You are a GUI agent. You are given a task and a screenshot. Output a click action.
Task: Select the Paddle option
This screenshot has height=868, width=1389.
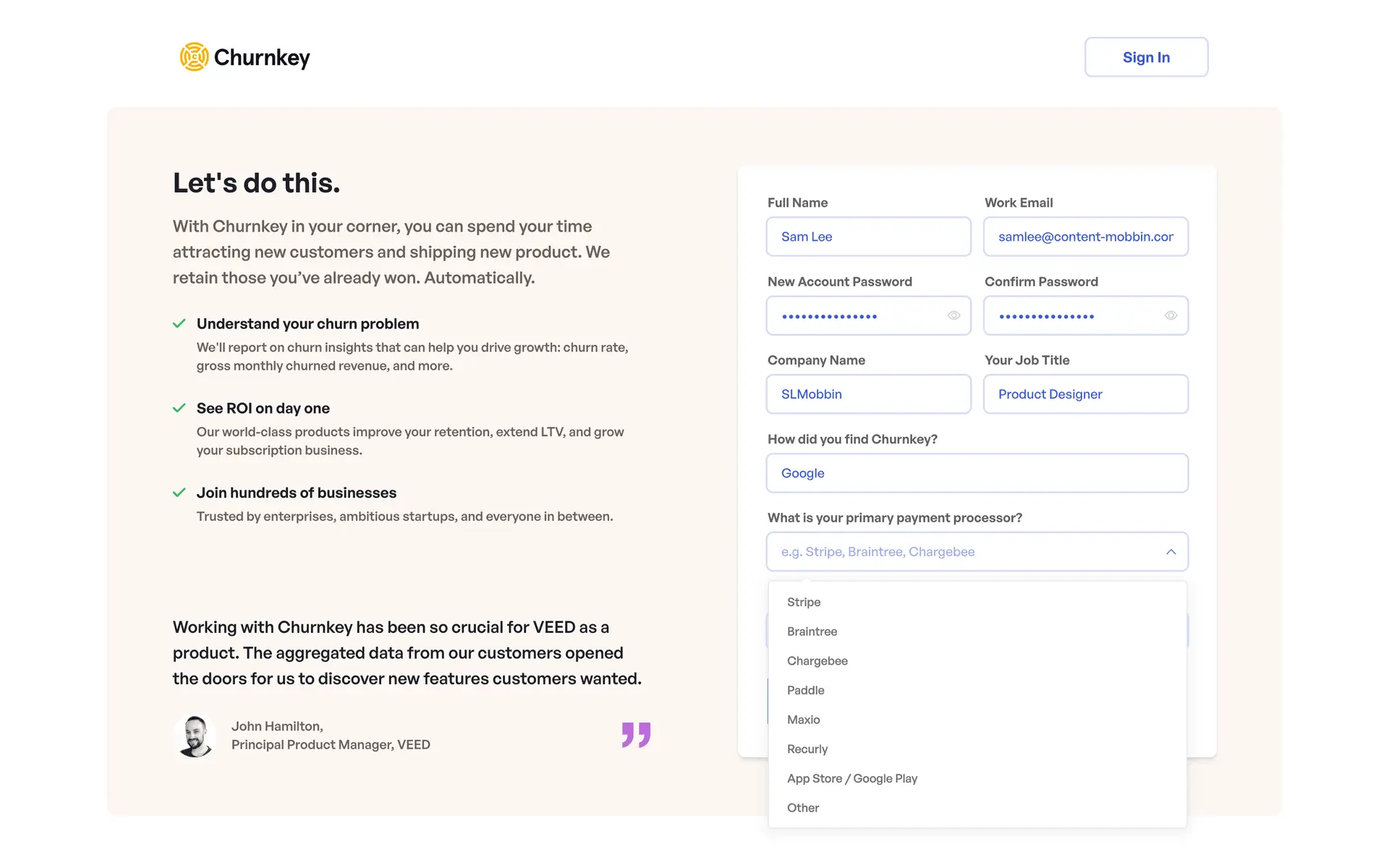[805, 690]
